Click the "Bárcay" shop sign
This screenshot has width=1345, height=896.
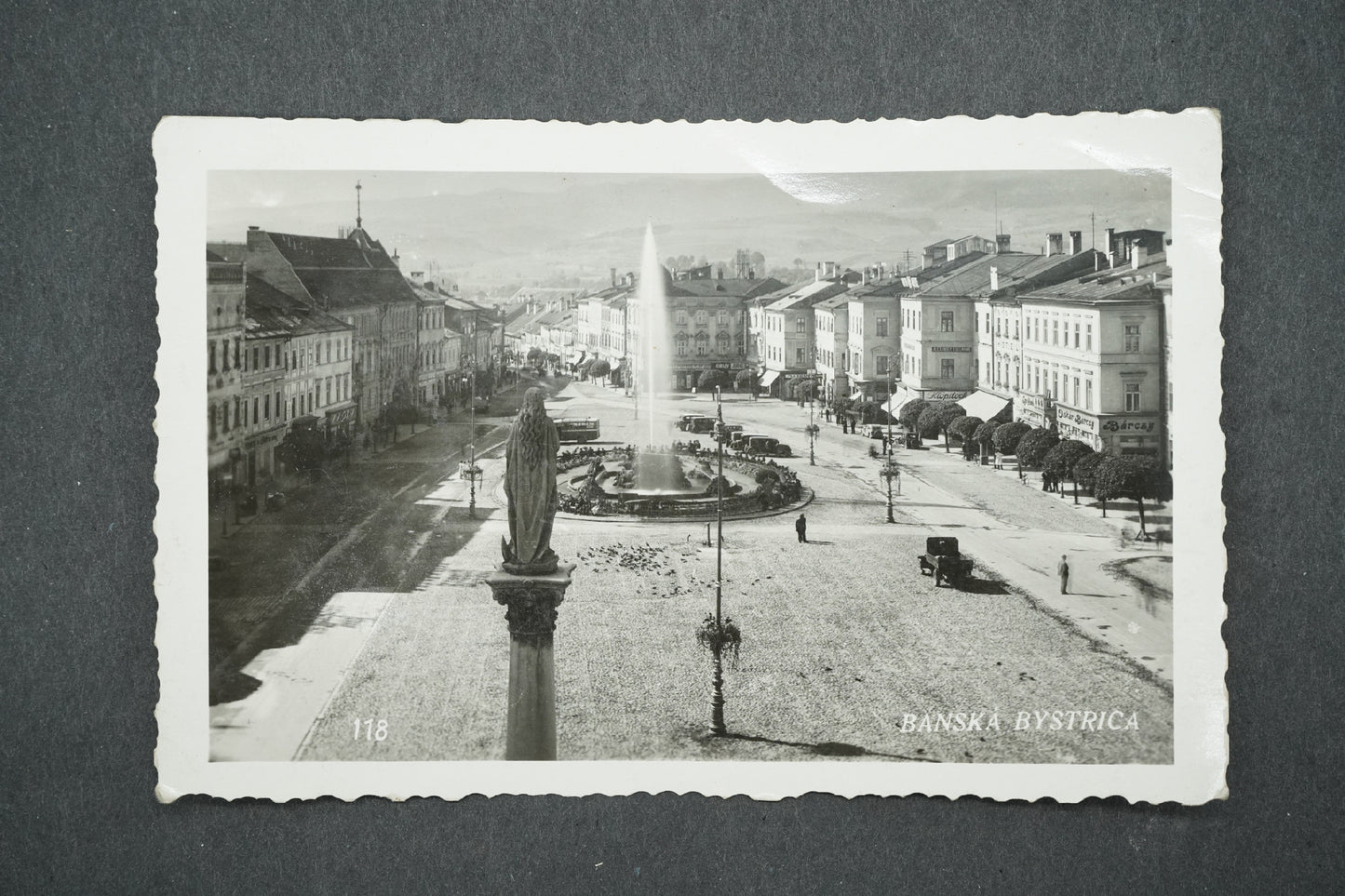click(1129, 425)
